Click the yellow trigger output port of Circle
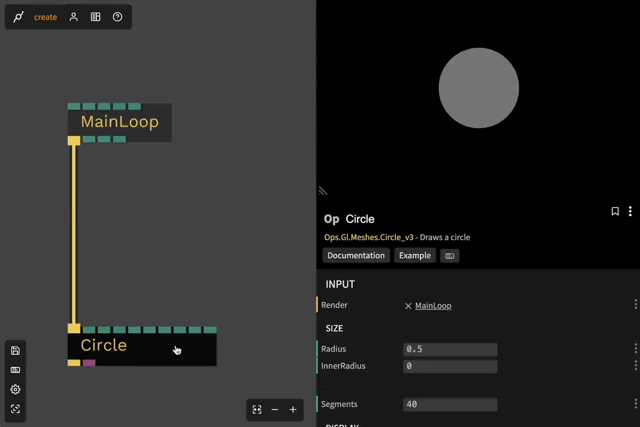Viewport: 640px width, 427px height. [x=74, y=363]
